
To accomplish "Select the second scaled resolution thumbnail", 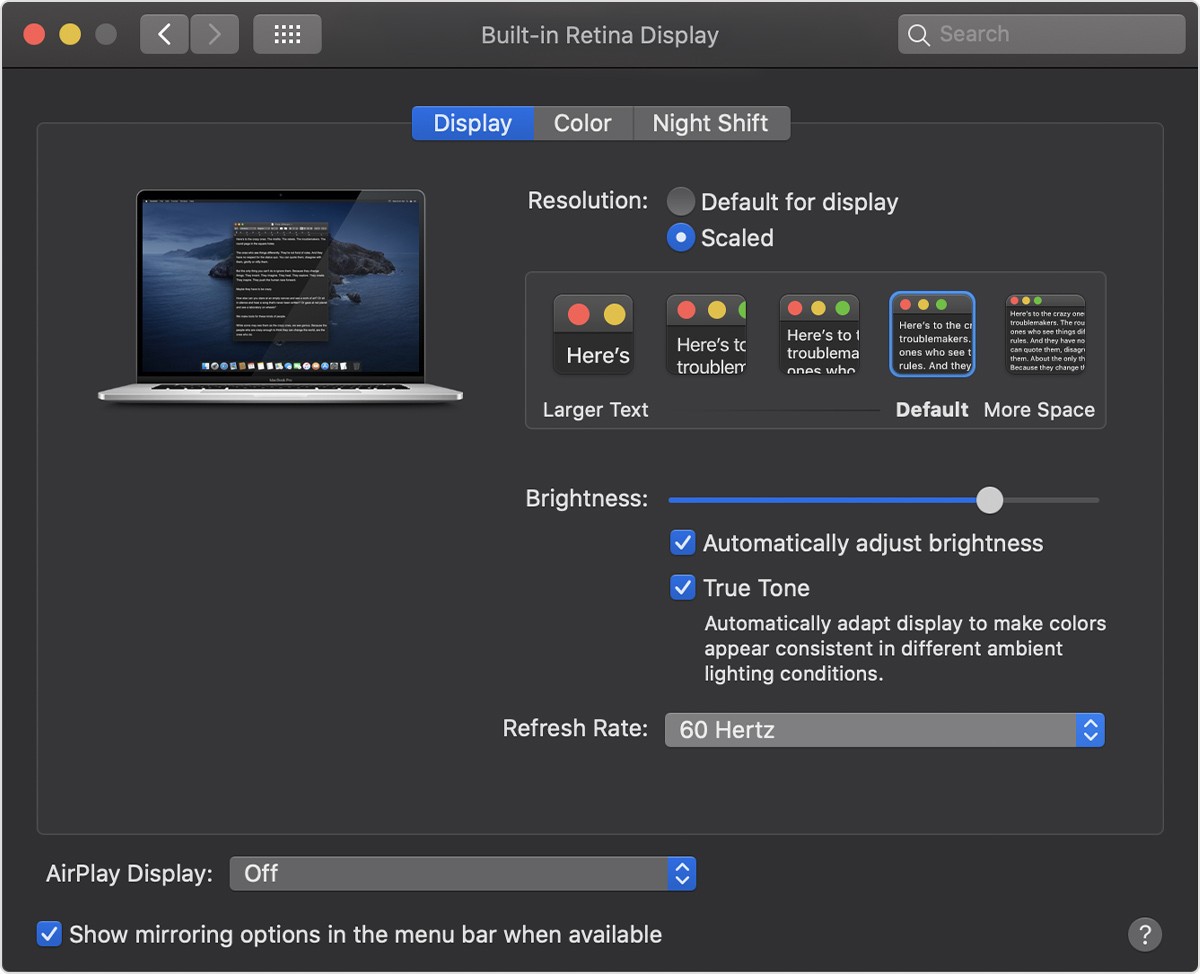I will tap(706, 335).
